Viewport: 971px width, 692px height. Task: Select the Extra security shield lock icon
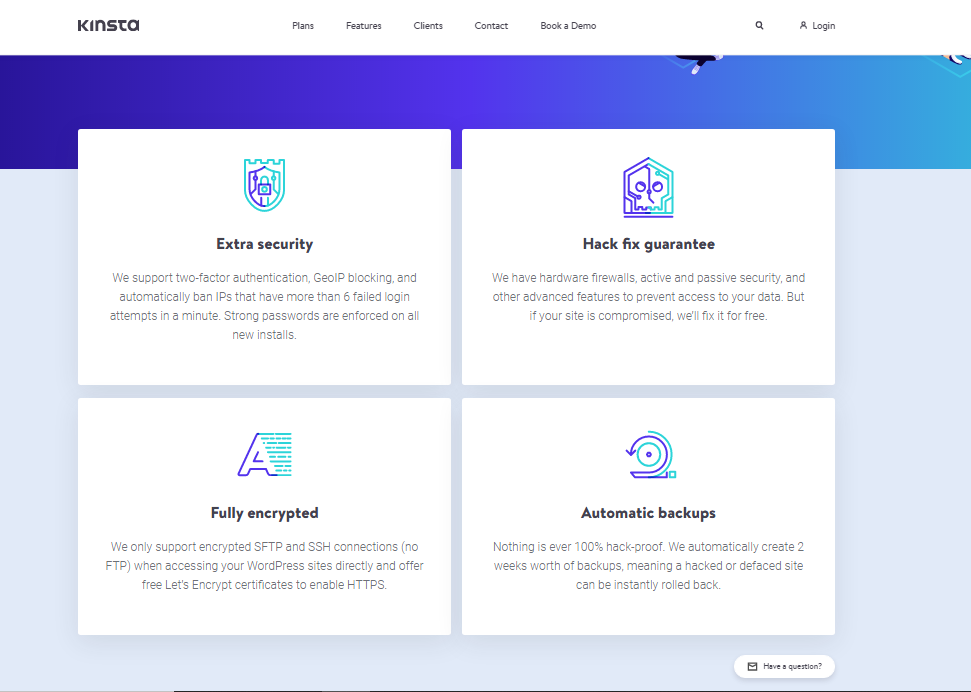[264, 185]
